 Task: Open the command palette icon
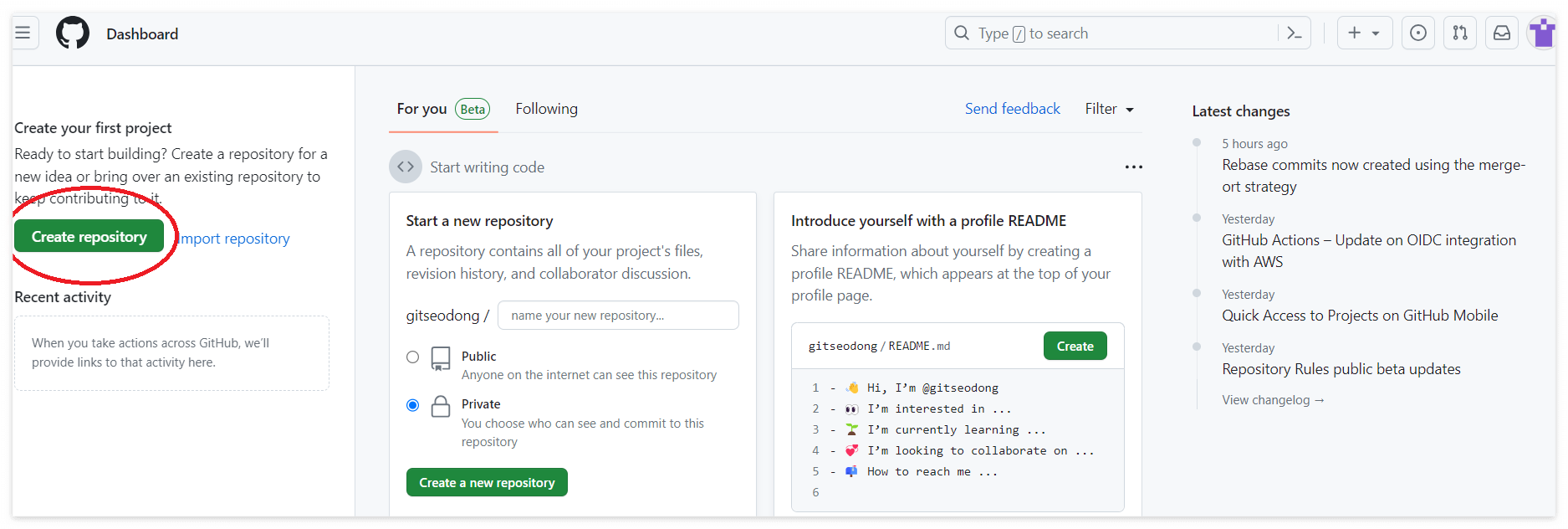pyautogui.click(x=1295, y=33)
